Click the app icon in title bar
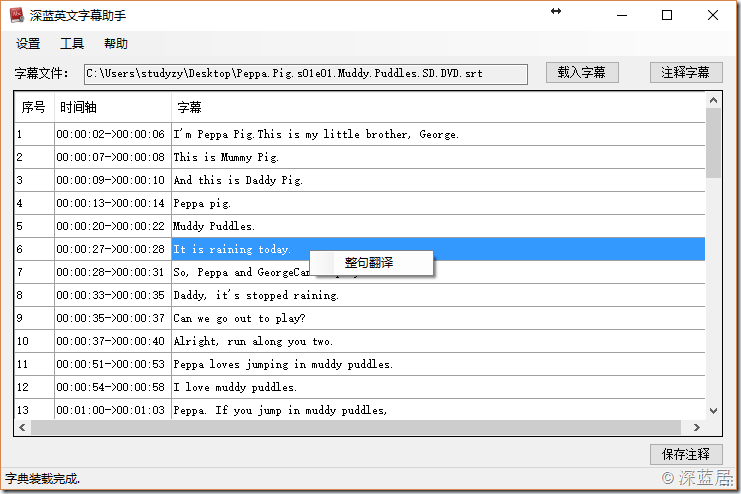This screenshot has width=741, height=494. point(17,15)
